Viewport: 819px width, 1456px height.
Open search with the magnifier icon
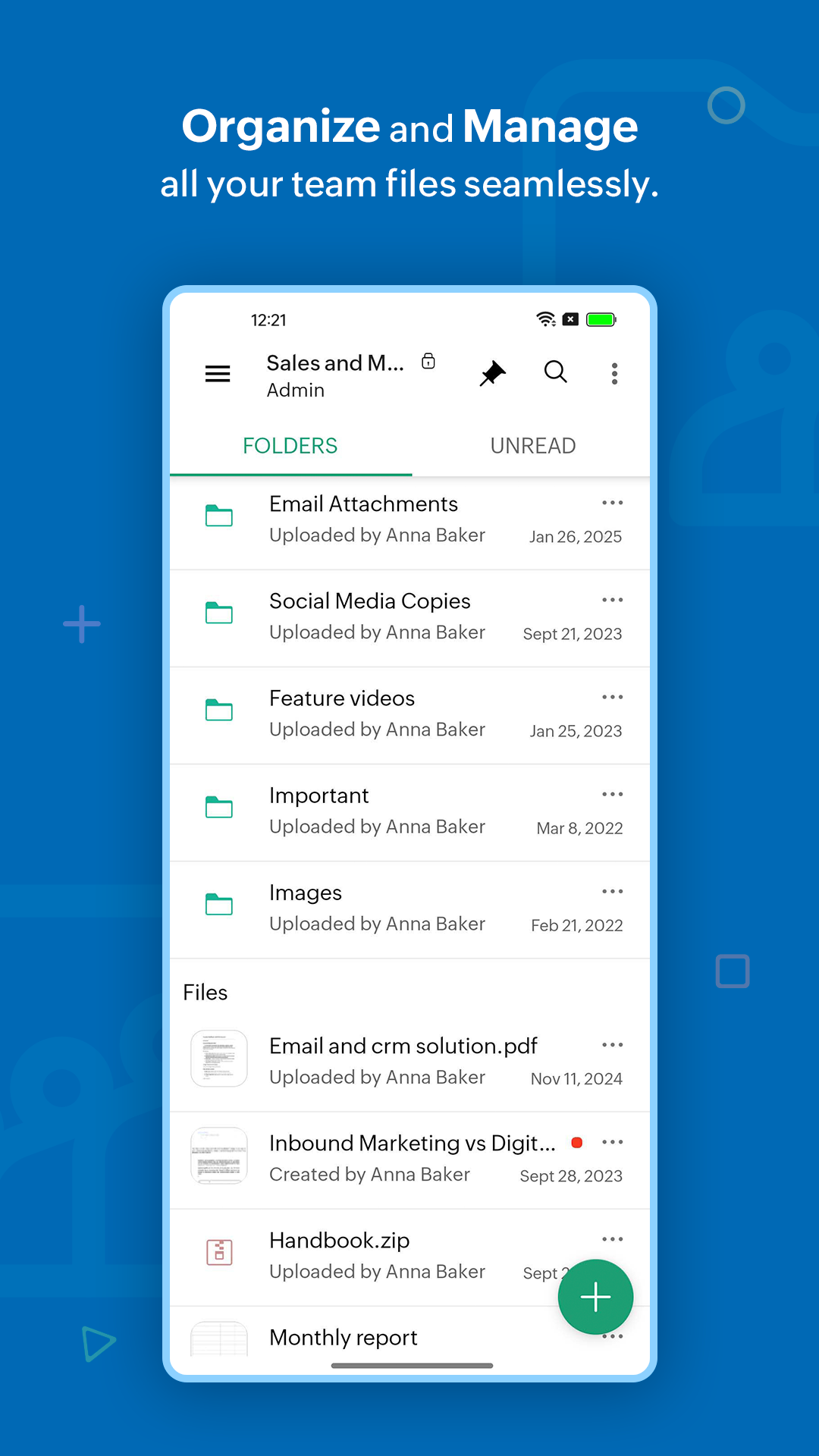[x=555, y=372]
